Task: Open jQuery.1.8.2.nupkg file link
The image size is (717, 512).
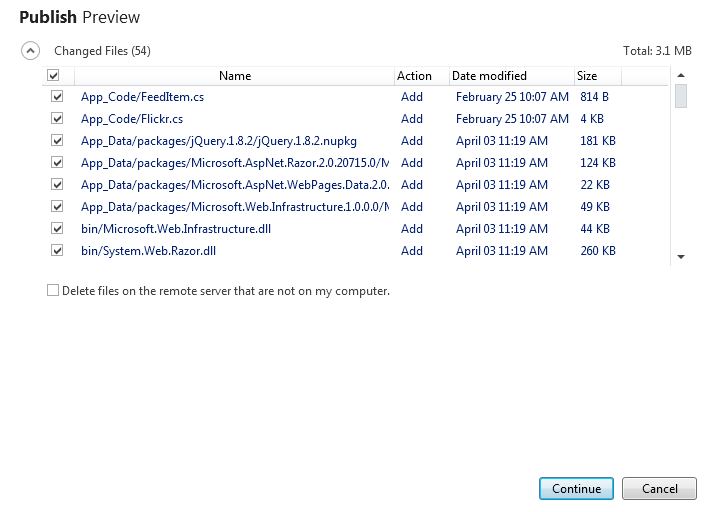Action: click(x=219, y=141)
